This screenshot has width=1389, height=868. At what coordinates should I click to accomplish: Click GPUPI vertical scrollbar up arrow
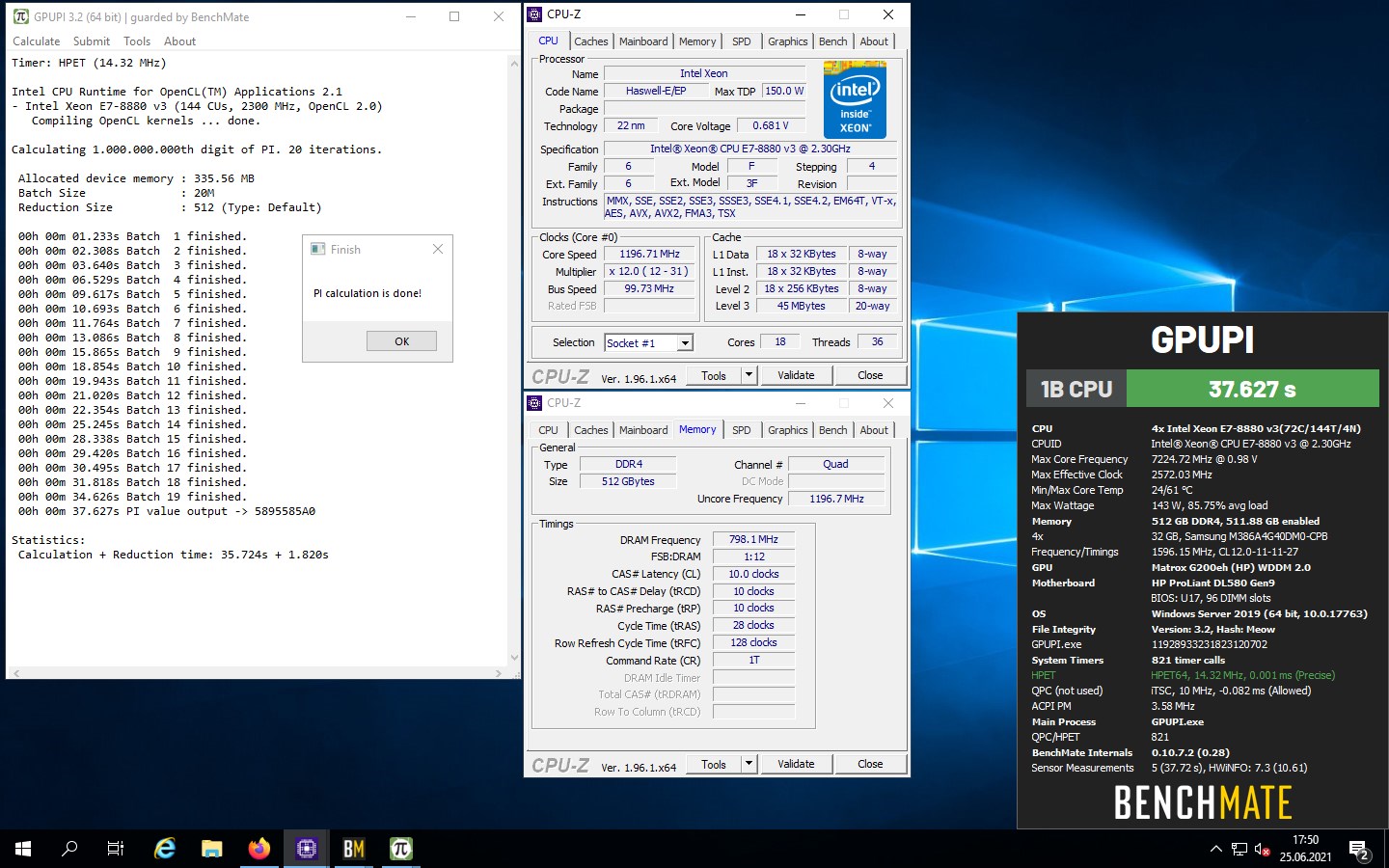pos(514,63)
